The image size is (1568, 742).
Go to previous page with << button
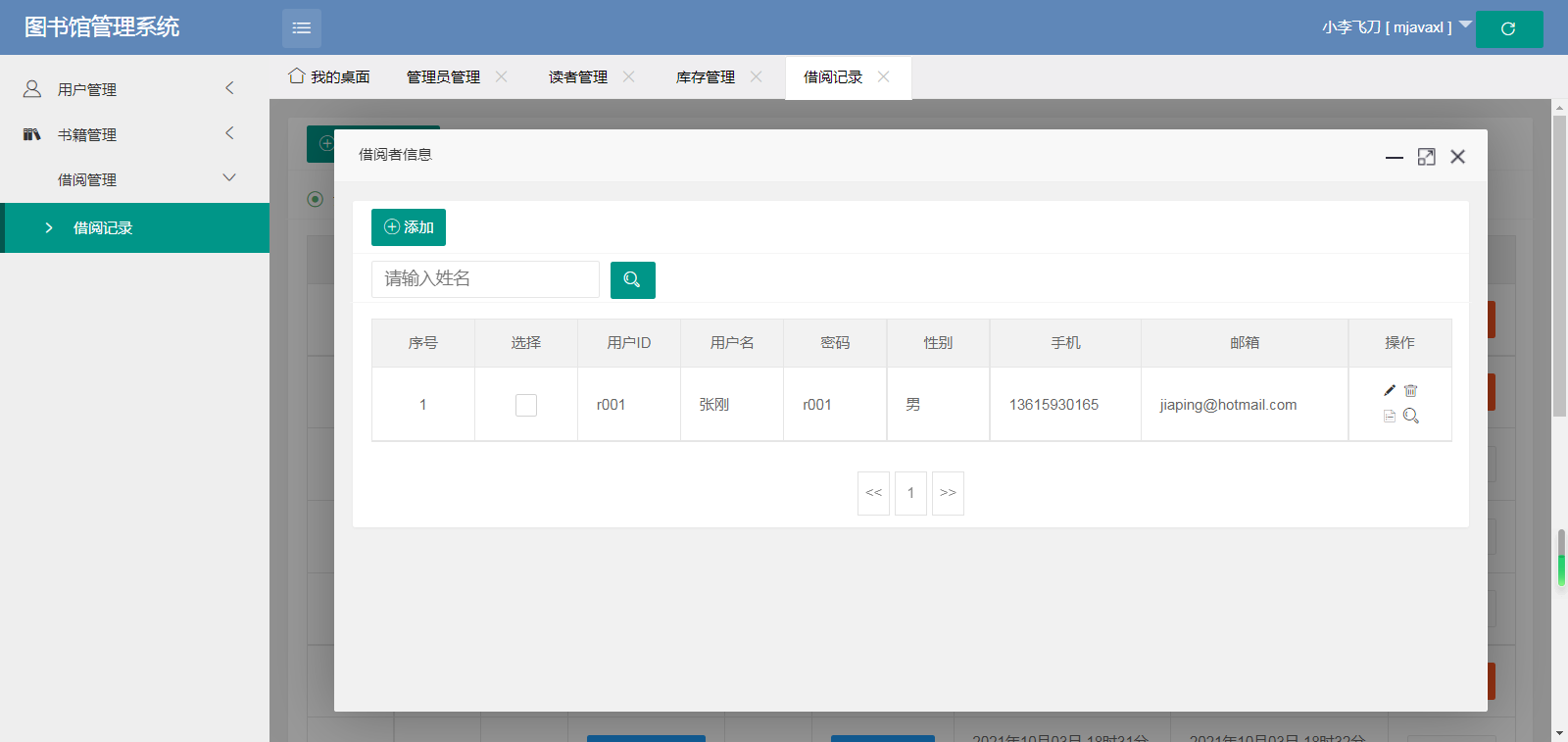(x=874, y=493)
